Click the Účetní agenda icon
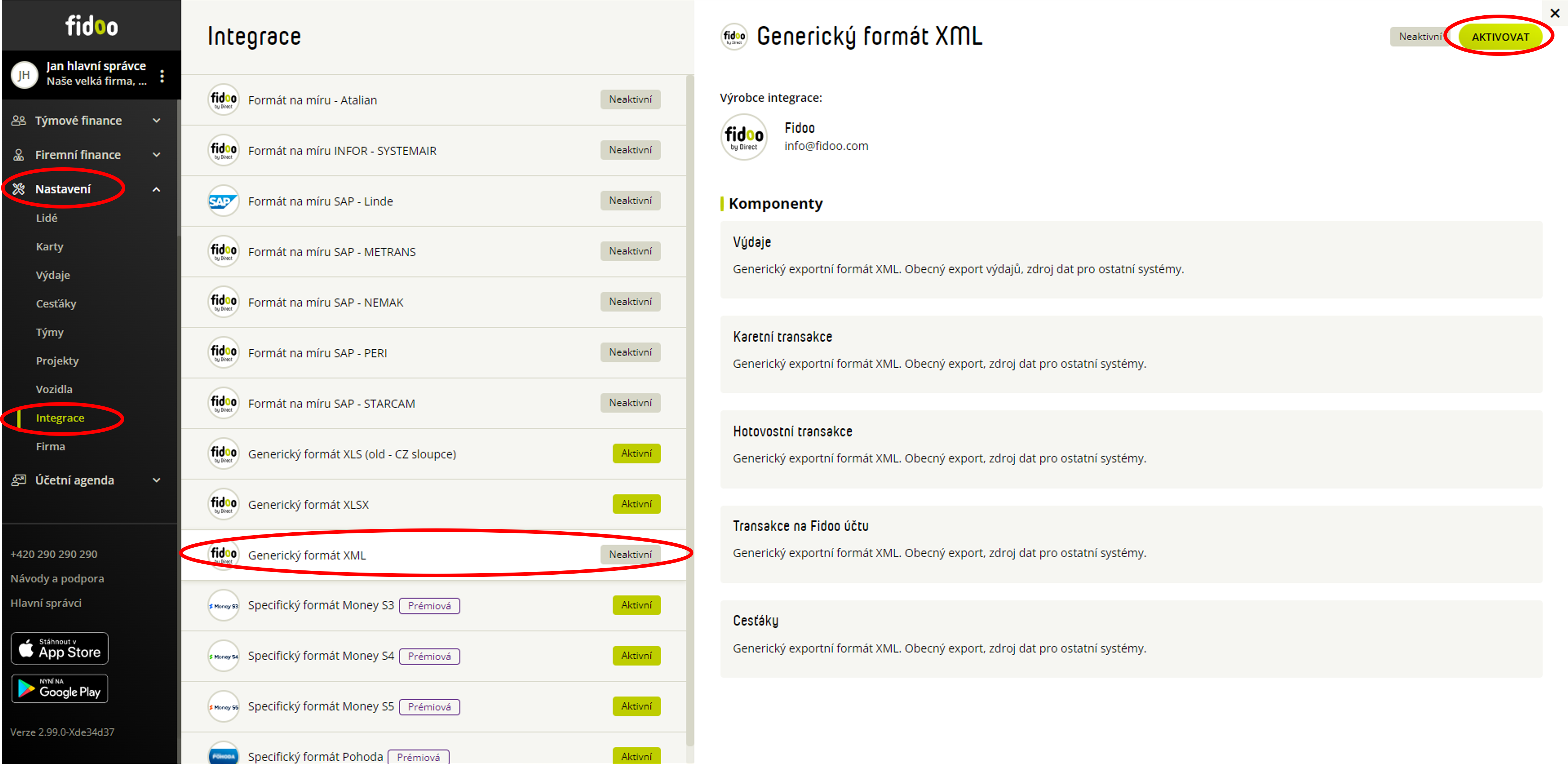1568x764 pixels. coord(18,480)
